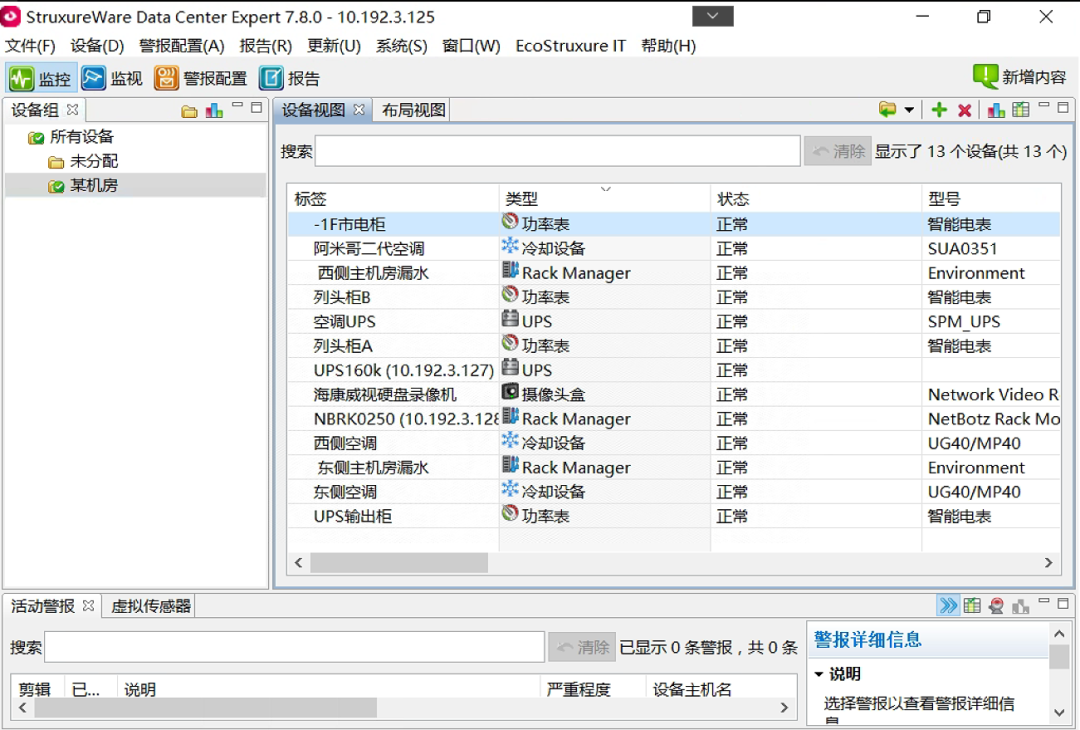Select the 西侧空调 device row
Screen dimensions: 1080x730
tap(674, 443)
